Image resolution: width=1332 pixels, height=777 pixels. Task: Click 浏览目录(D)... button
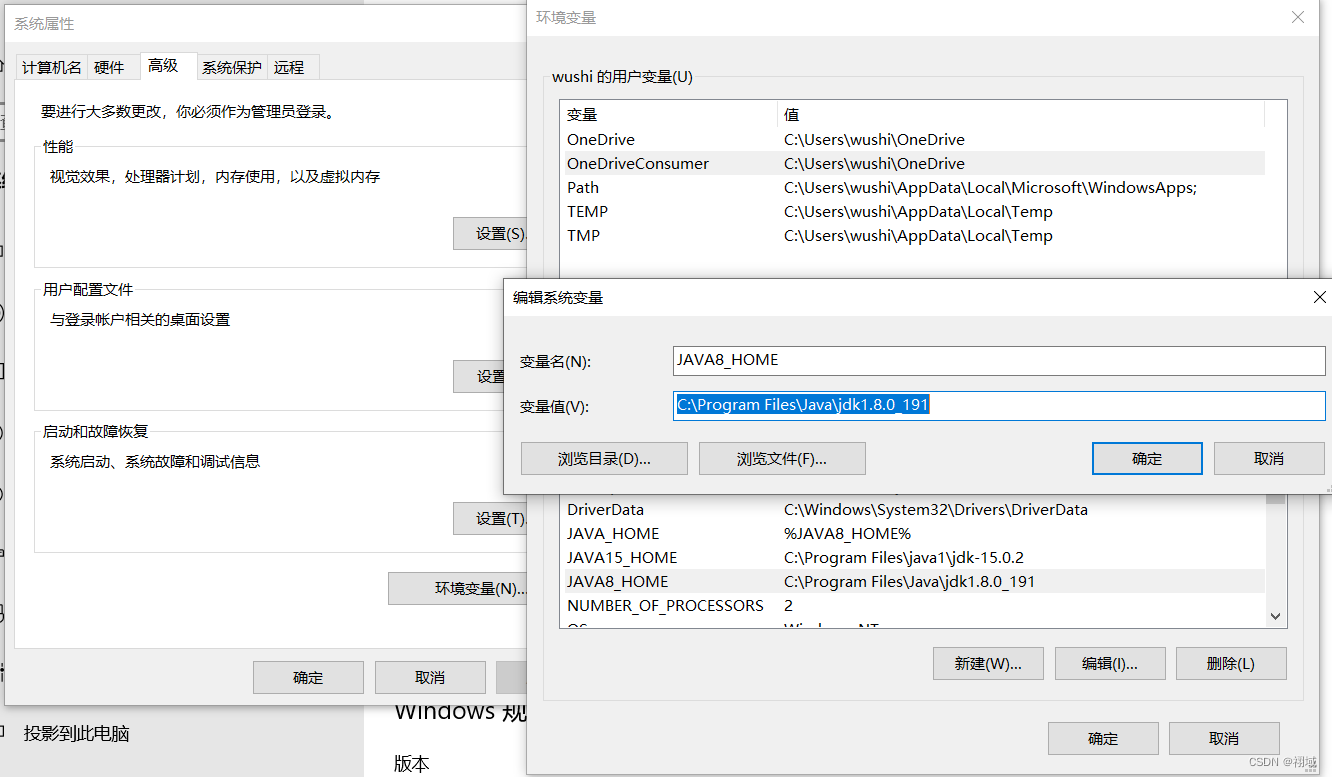[604, 459]
